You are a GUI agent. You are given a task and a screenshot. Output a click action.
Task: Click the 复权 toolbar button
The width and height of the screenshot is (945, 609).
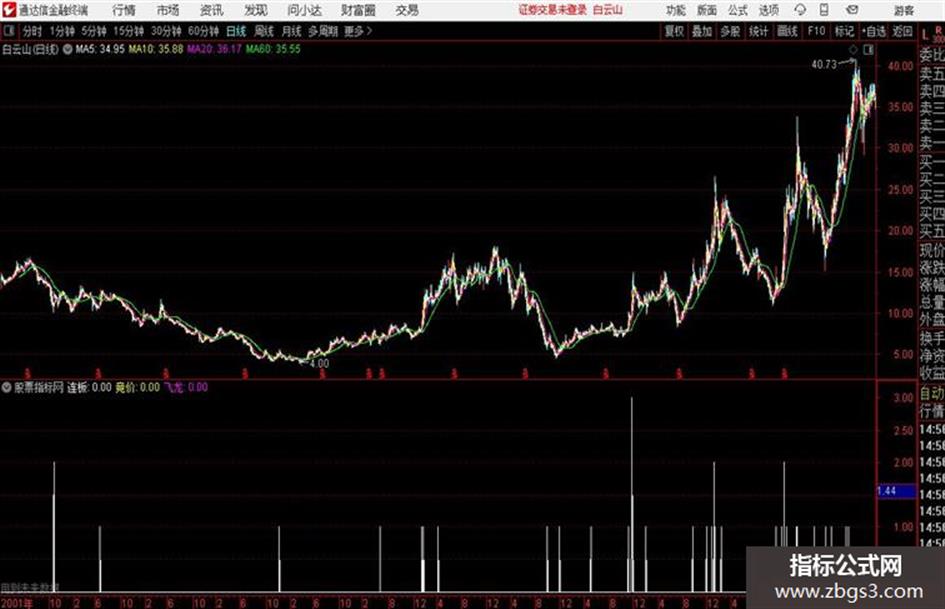[x=674, y=31]
